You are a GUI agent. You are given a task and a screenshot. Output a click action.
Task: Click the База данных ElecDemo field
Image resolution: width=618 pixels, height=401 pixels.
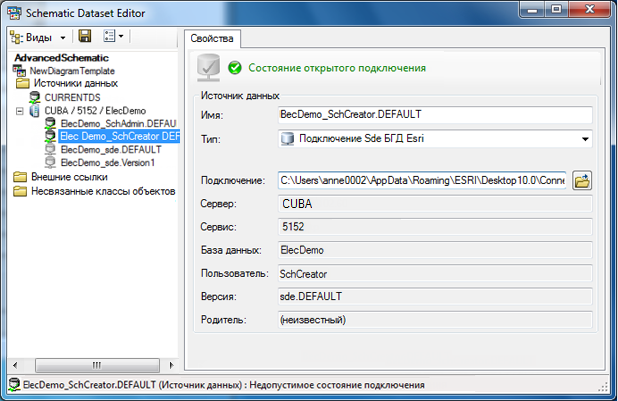click(435, 250)
